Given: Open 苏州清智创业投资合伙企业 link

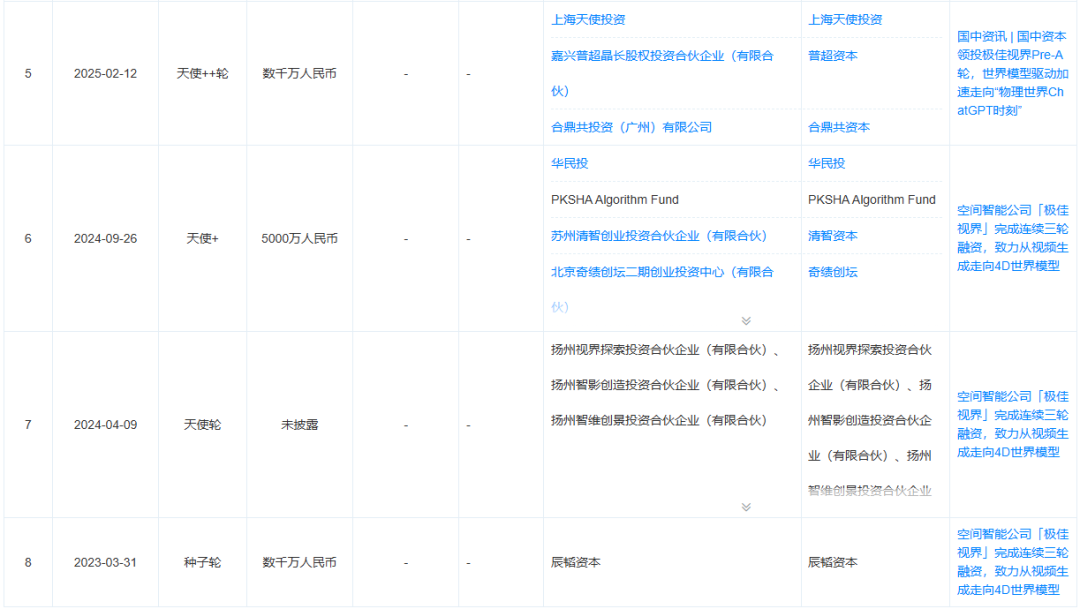Looking at the screenshot, I should pos(658,236).
